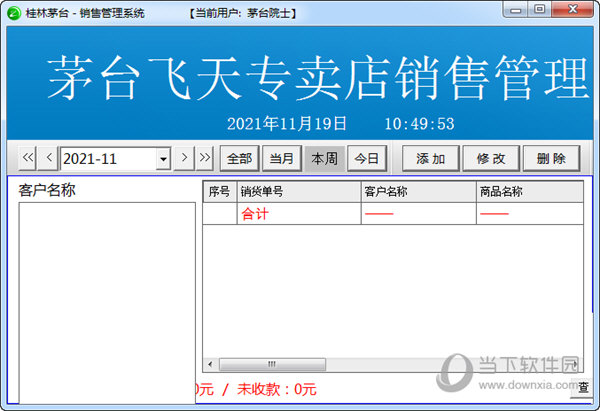The image size is (600, 411).
Task: Click inside the 客户名称 customer list box
Action: [107, 302]
